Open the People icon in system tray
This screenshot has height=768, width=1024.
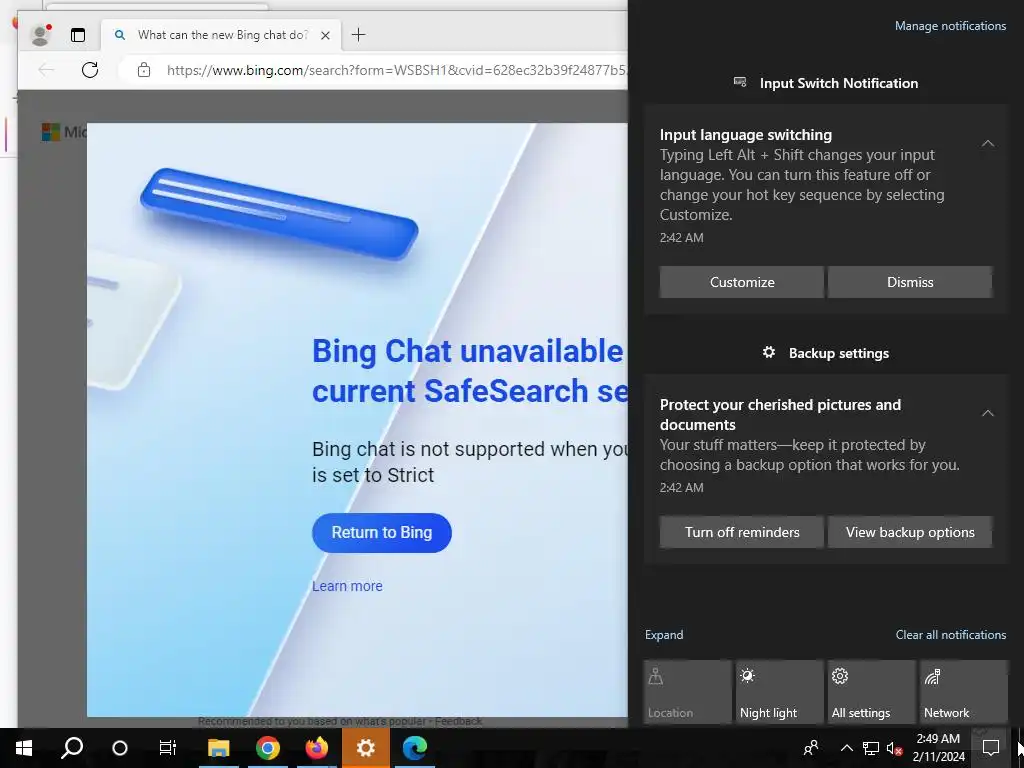(811, 748)
